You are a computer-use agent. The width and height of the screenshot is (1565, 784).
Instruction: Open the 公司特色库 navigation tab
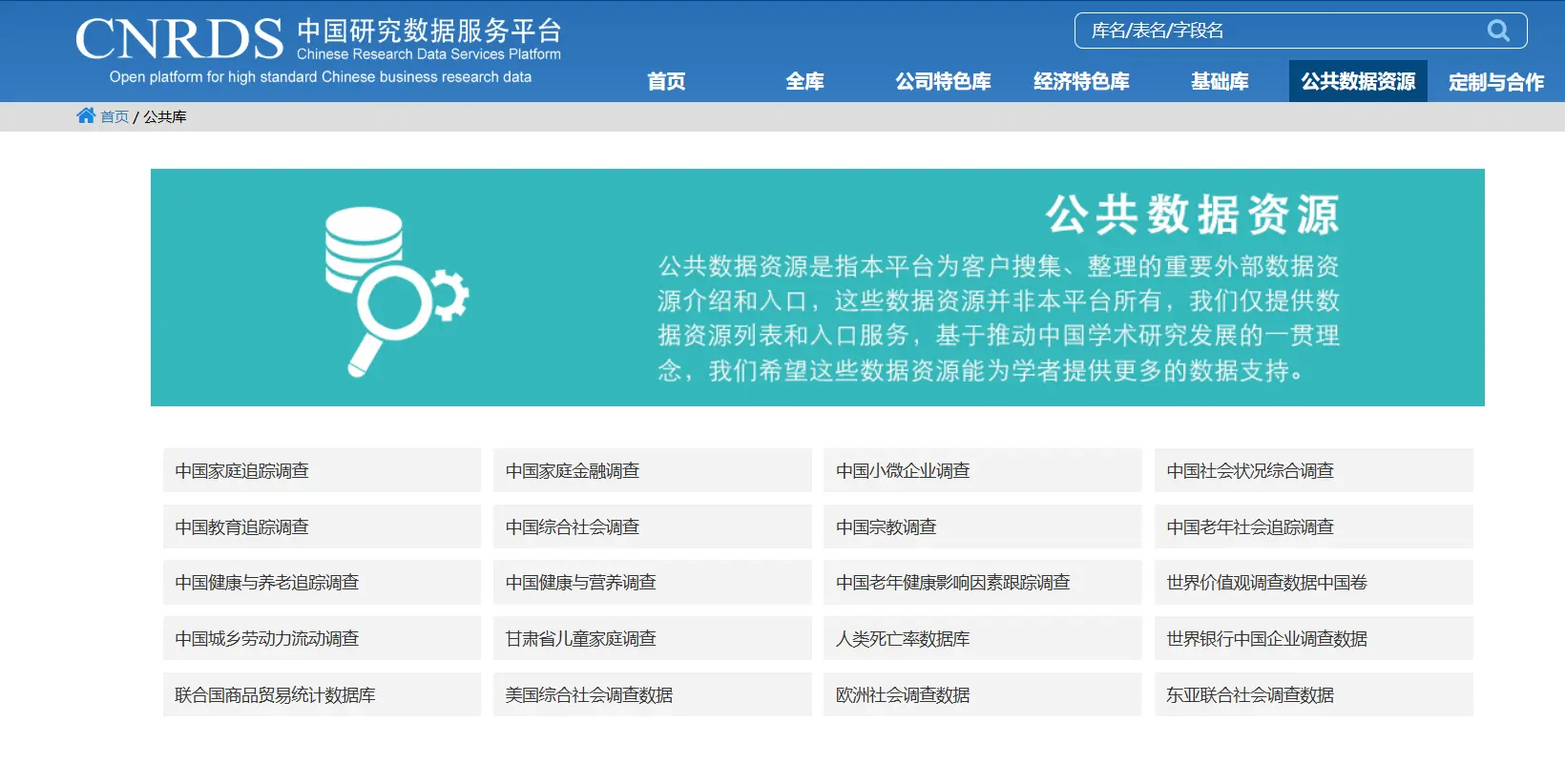tap(943, 82)
